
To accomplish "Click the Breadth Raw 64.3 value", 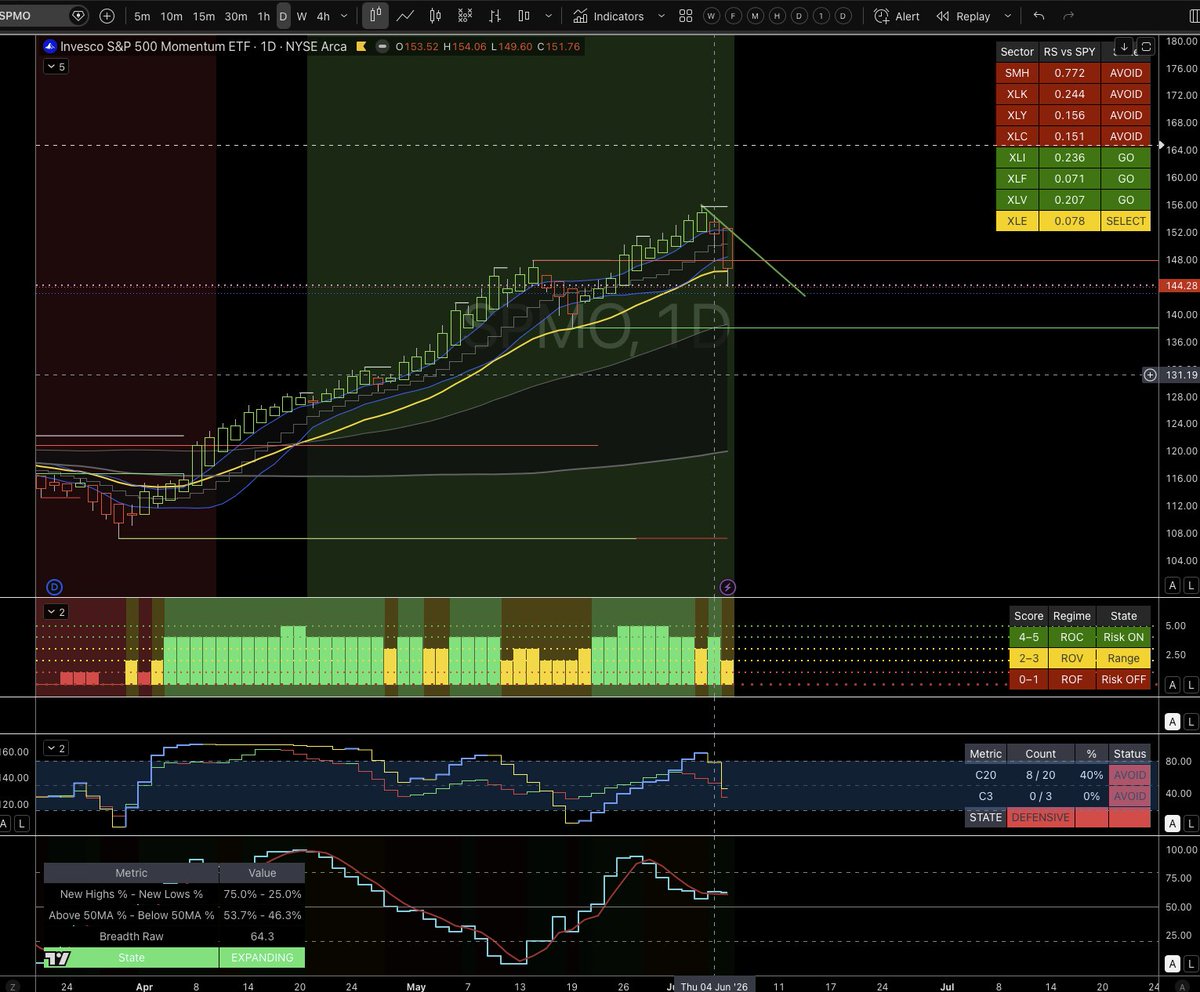I will coord(262,936).
